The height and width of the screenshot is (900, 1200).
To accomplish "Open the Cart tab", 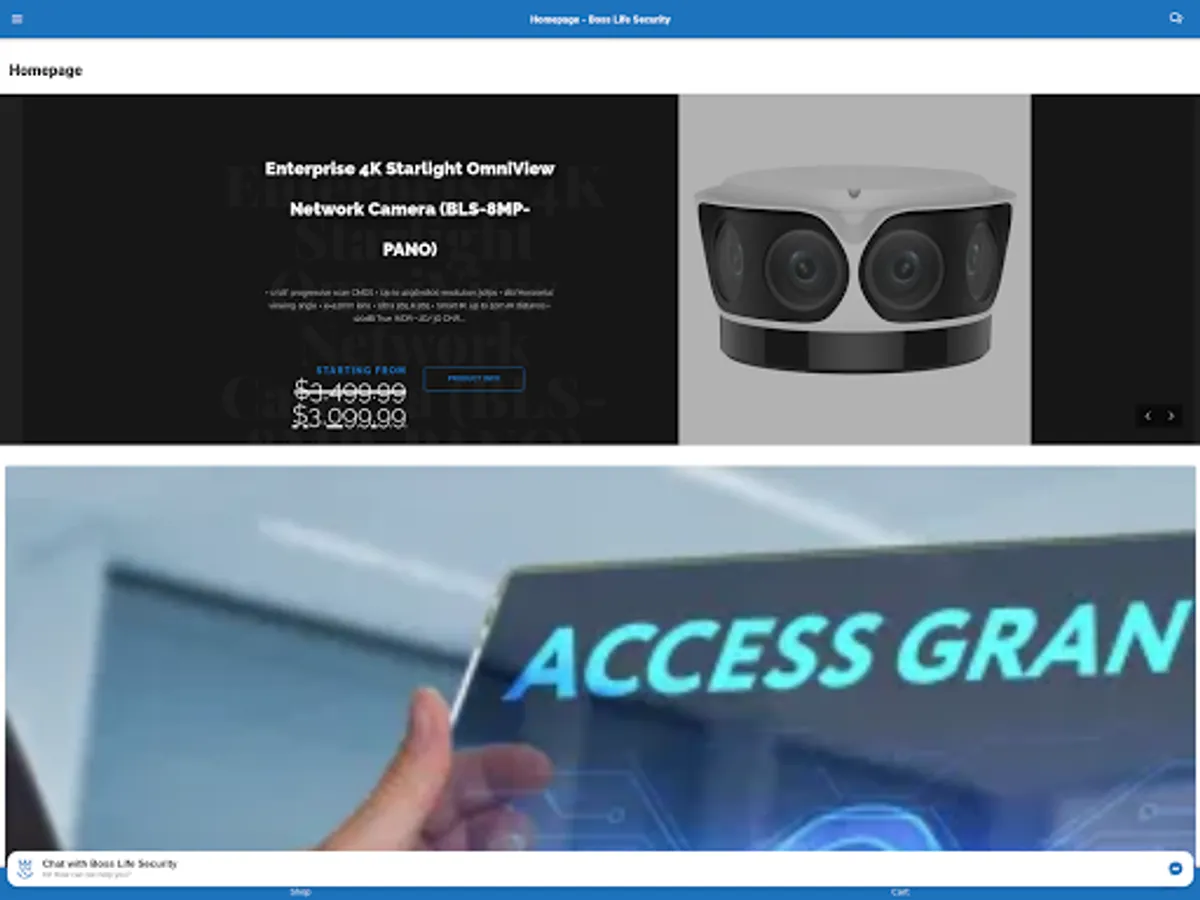I will coord(900,892).
